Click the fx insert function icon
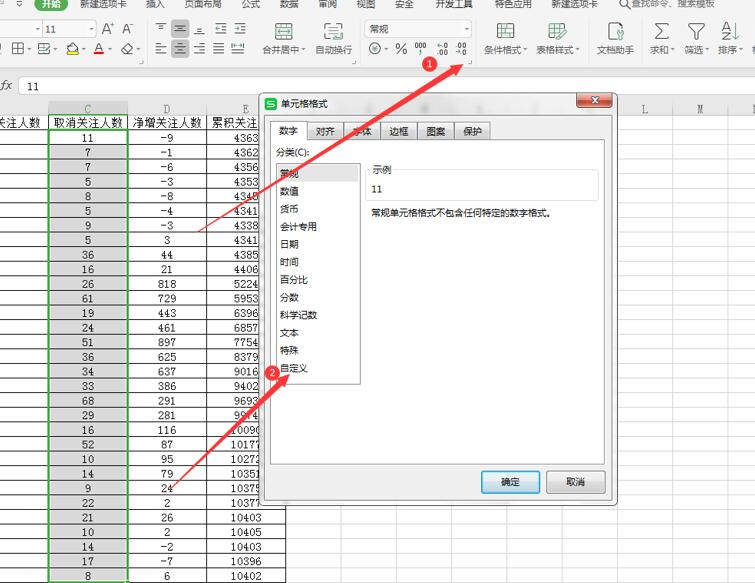 pyautogui.click(x=6, y=86)
